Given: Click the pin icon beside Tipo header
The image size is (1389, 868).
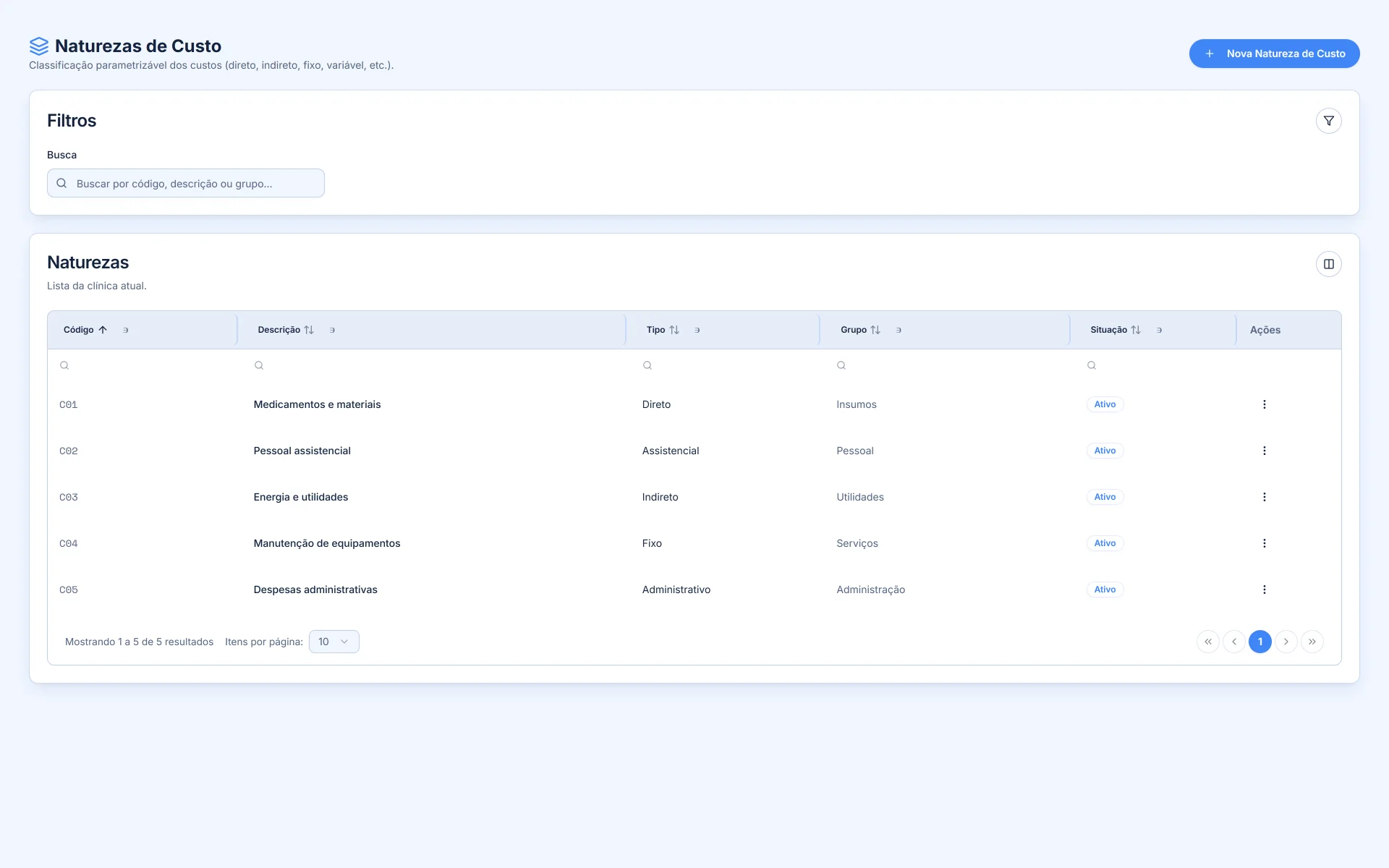Looking at the screenshot, I should click(x=697, y=330).
